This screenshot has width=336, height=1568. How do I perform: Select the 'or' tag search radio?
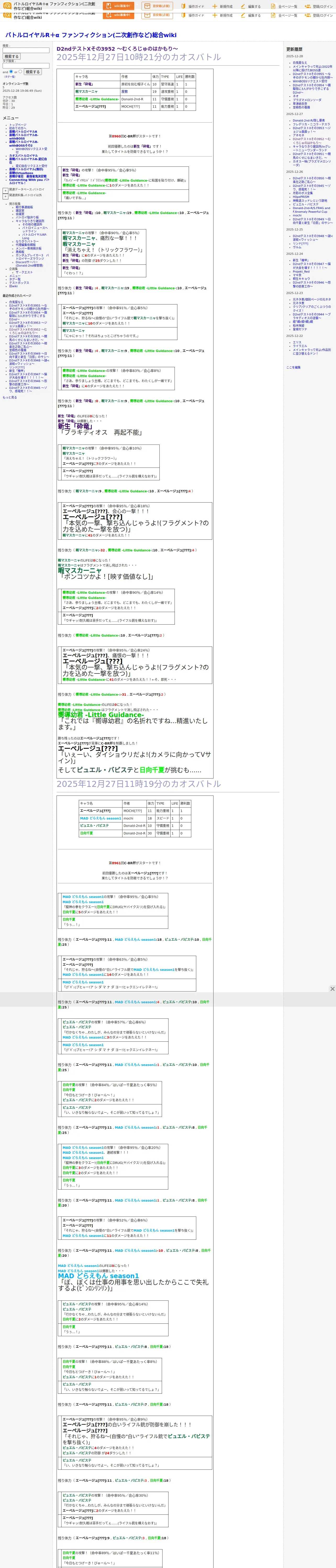tap(20, 72)
